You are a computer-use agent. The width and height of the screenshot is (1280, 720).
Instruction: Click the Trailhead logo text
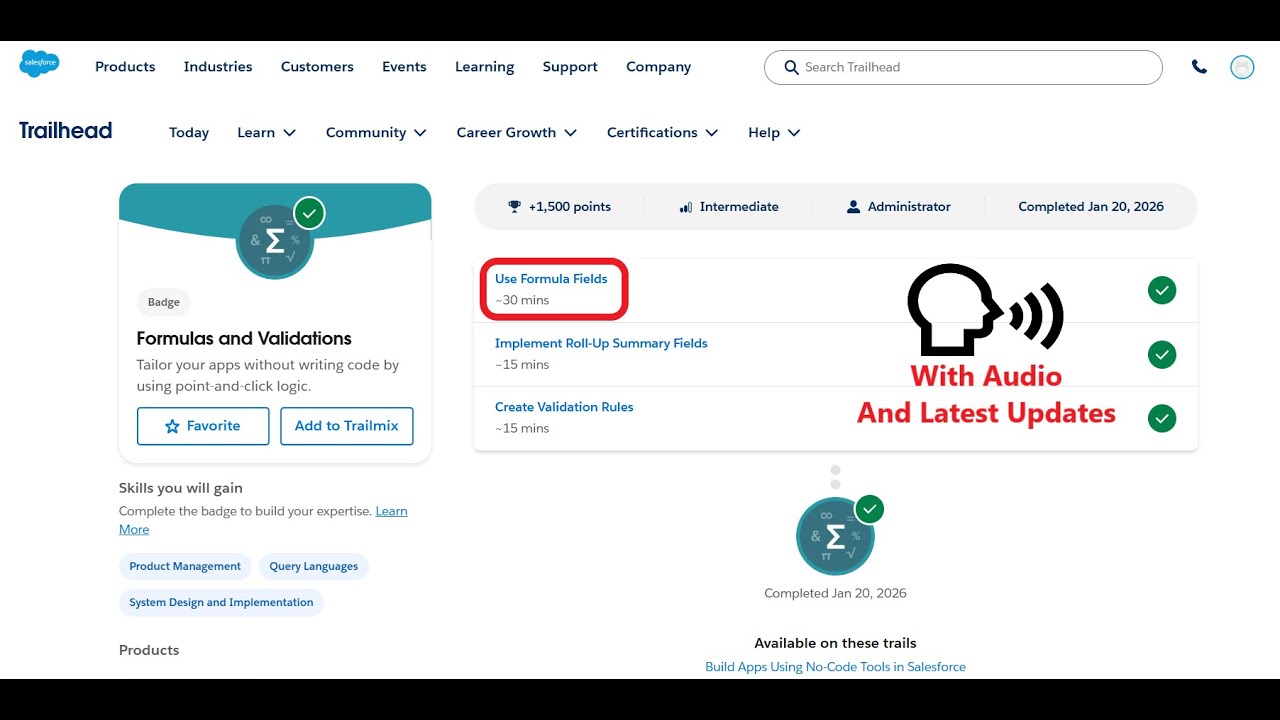66,131
